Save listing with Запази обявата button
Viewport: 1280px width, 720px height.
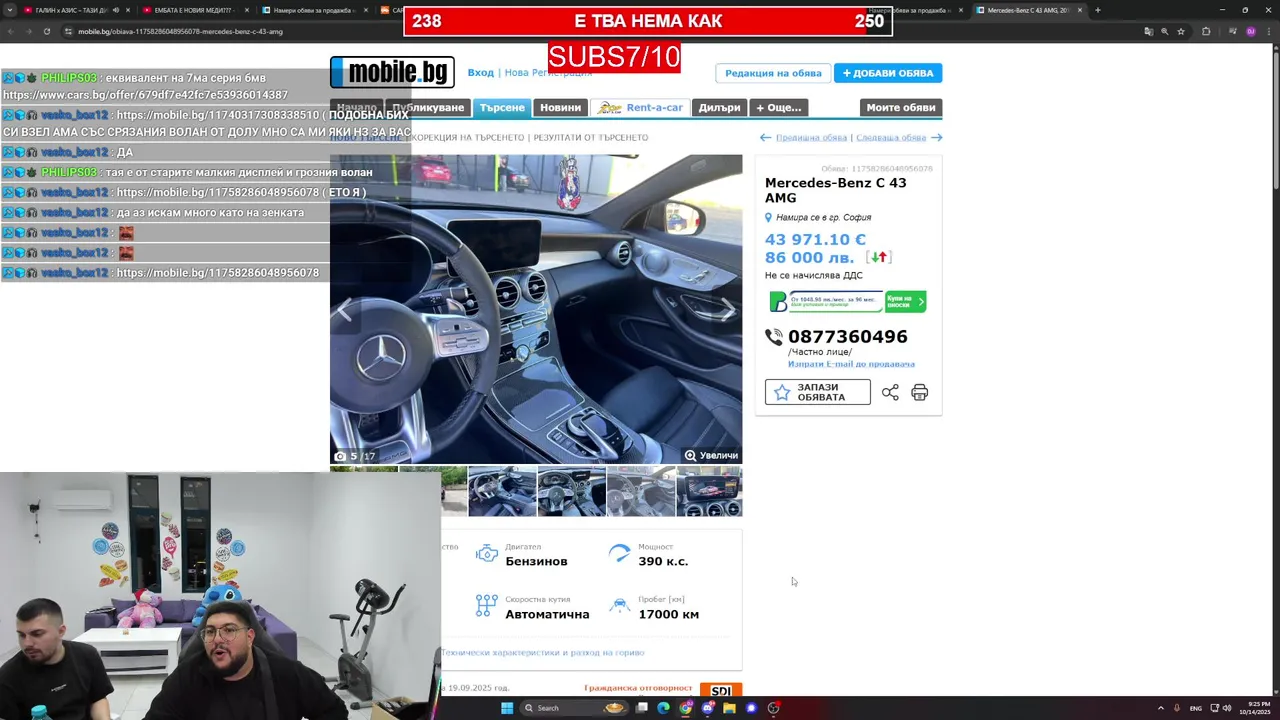click(x=818, y=392)
